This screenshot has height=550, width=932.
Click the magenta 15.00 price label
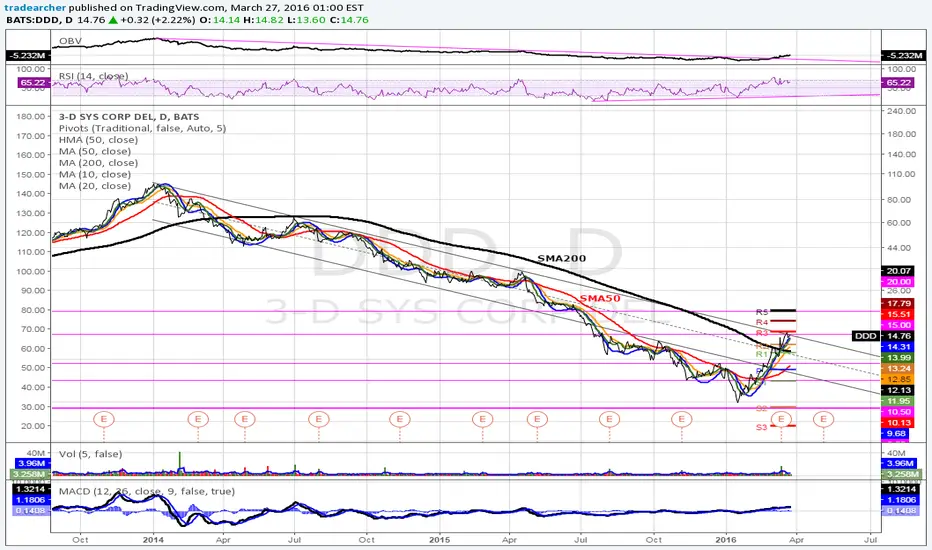pos(898,325)
